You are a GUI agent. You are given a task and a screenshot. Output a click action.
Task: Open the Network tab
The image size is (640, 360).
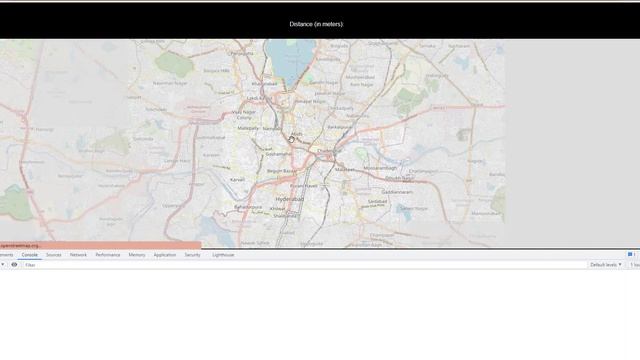(x=78, y=255)
